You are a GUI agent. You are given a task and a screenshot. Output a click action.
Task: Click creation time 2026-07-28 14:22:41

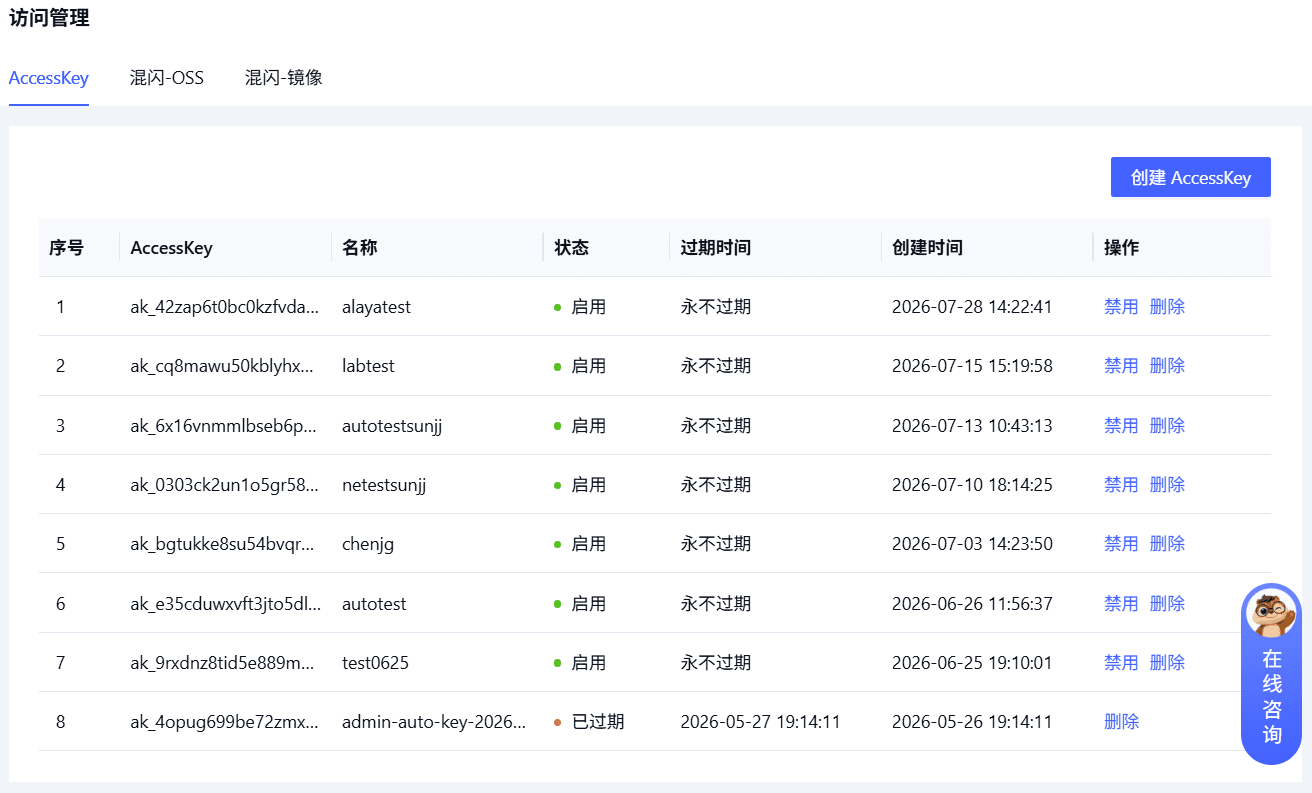click(972, 307)
